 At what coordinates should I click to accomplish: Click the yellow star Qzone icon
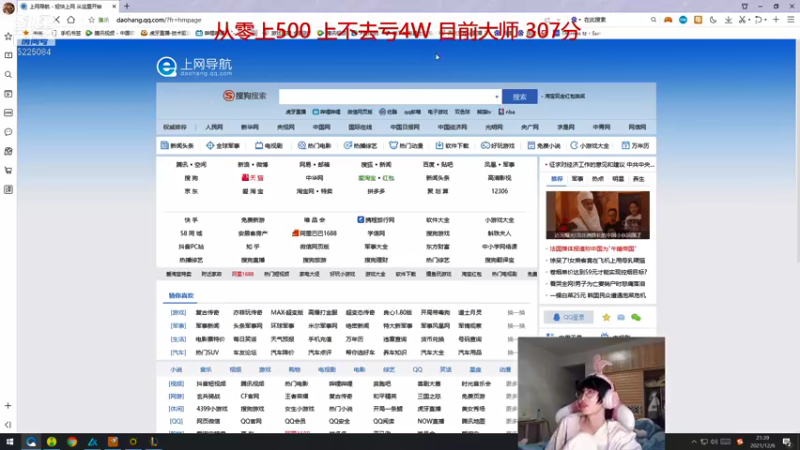[x=606, y=317]
